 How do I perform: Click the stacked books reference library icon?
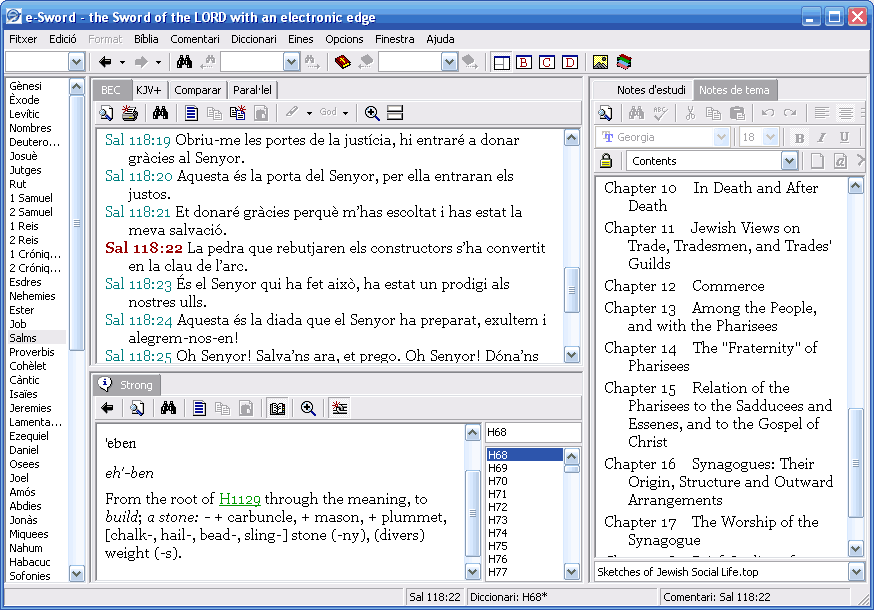click(624, 62)
